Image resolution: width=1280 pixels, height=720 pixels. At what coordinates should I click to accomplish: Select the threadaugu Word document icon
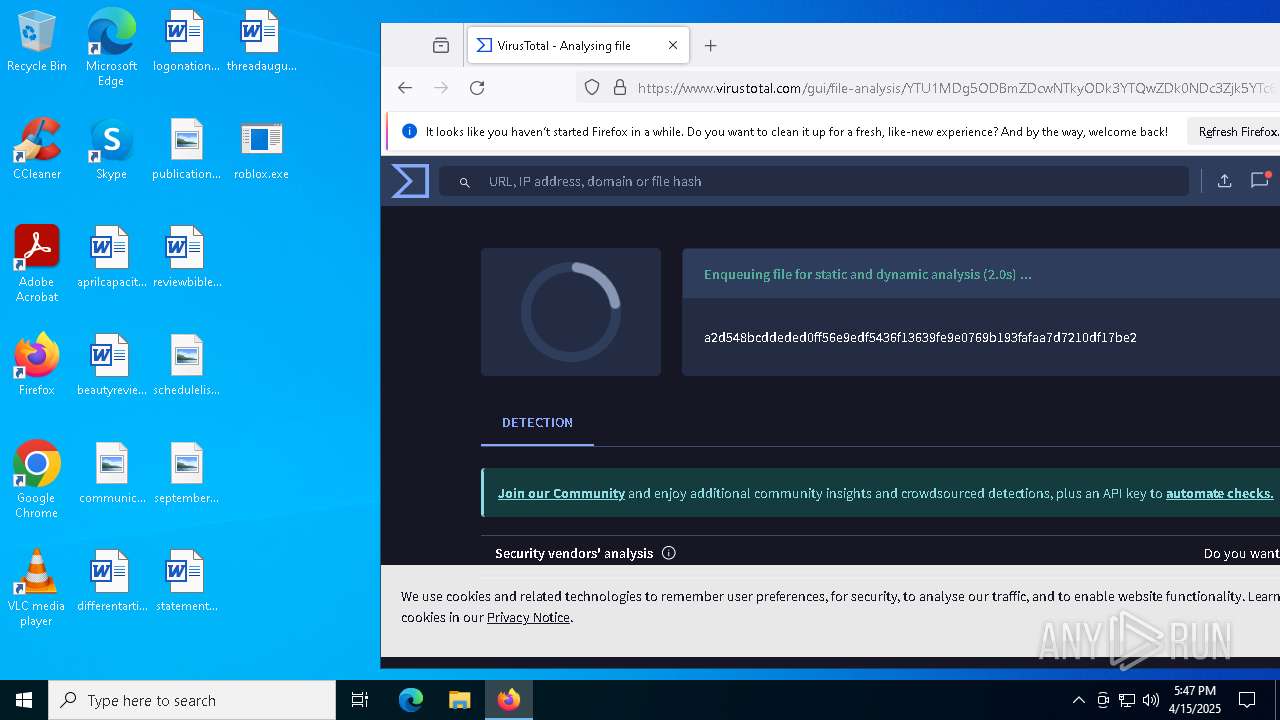point(261,42)
